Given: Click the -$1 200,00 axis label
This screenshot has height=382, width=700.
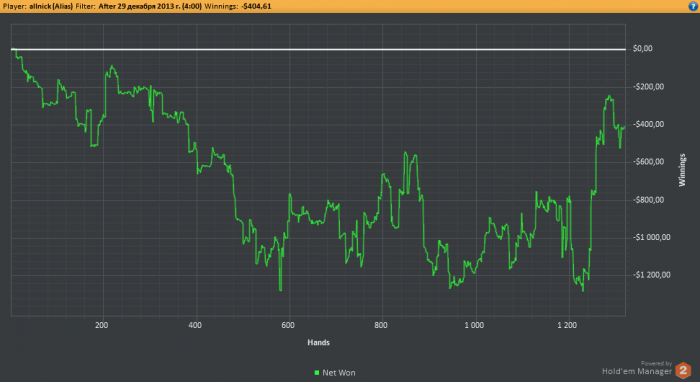Looking at the screenshot, I should coord(651,275).
